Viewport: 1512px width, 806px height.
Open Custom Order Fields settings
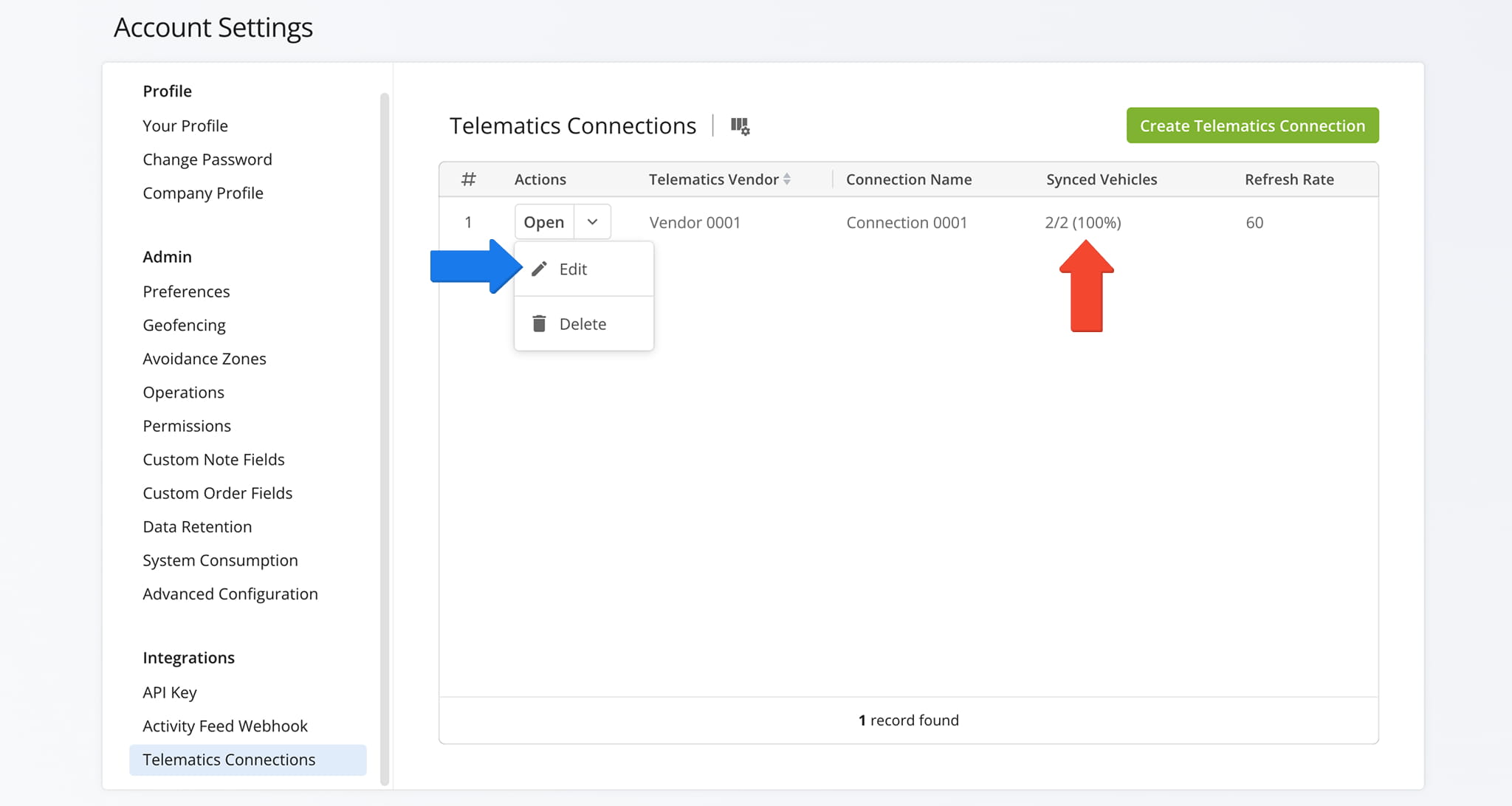[218, 493]
